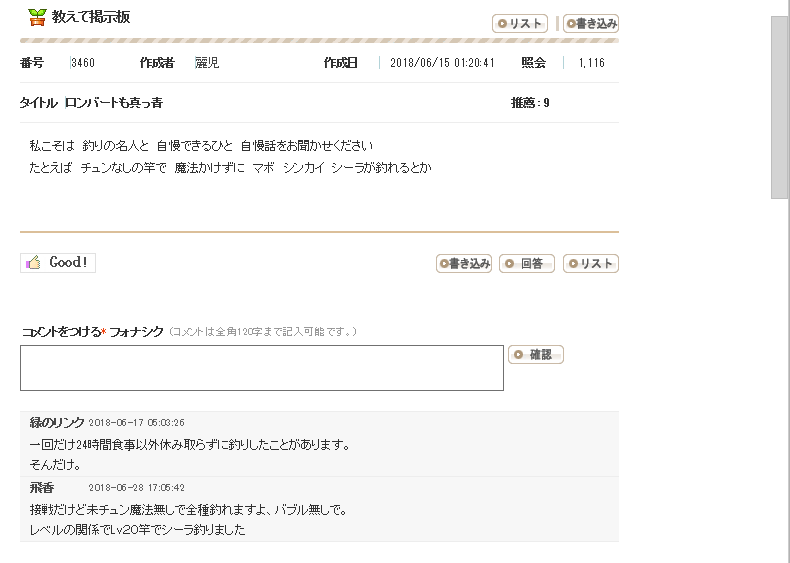
Task: Click the 推薦: 9 recommendation count
Action: point(530,103)
